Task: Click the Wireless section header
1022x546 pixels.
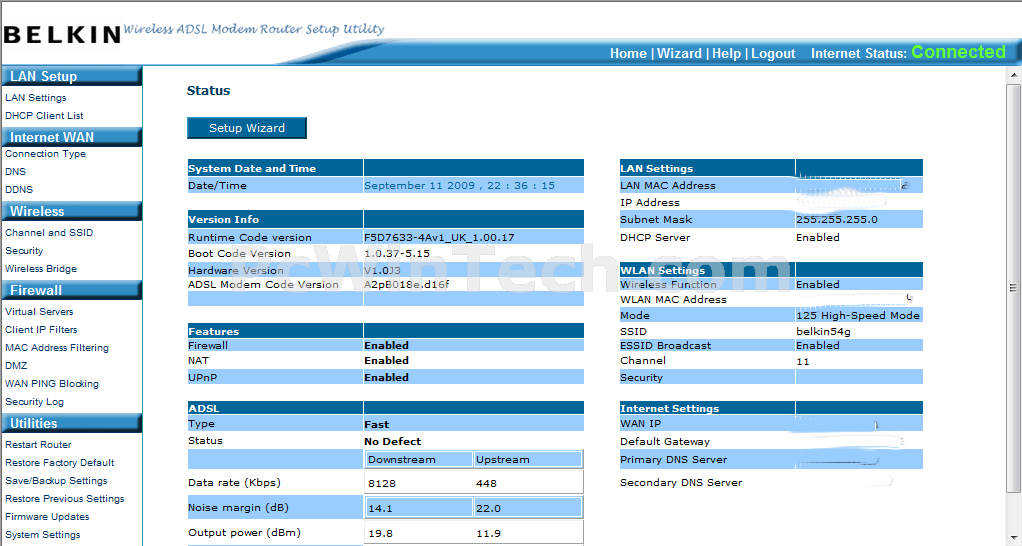Action: click(72, 211)
